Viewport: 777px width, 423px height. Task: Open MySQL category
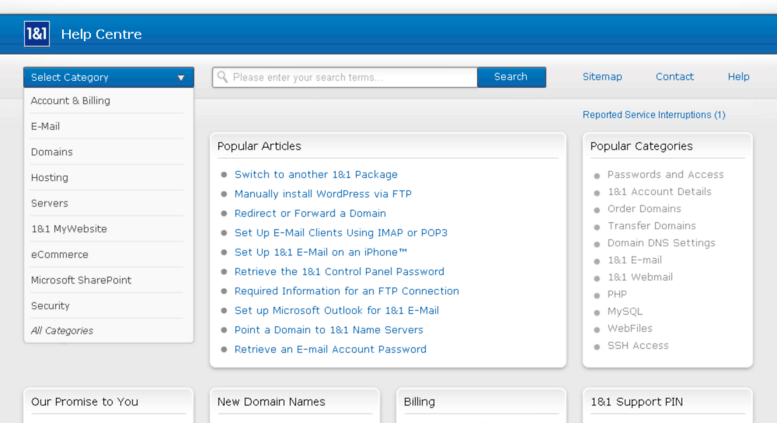point(625,311)
